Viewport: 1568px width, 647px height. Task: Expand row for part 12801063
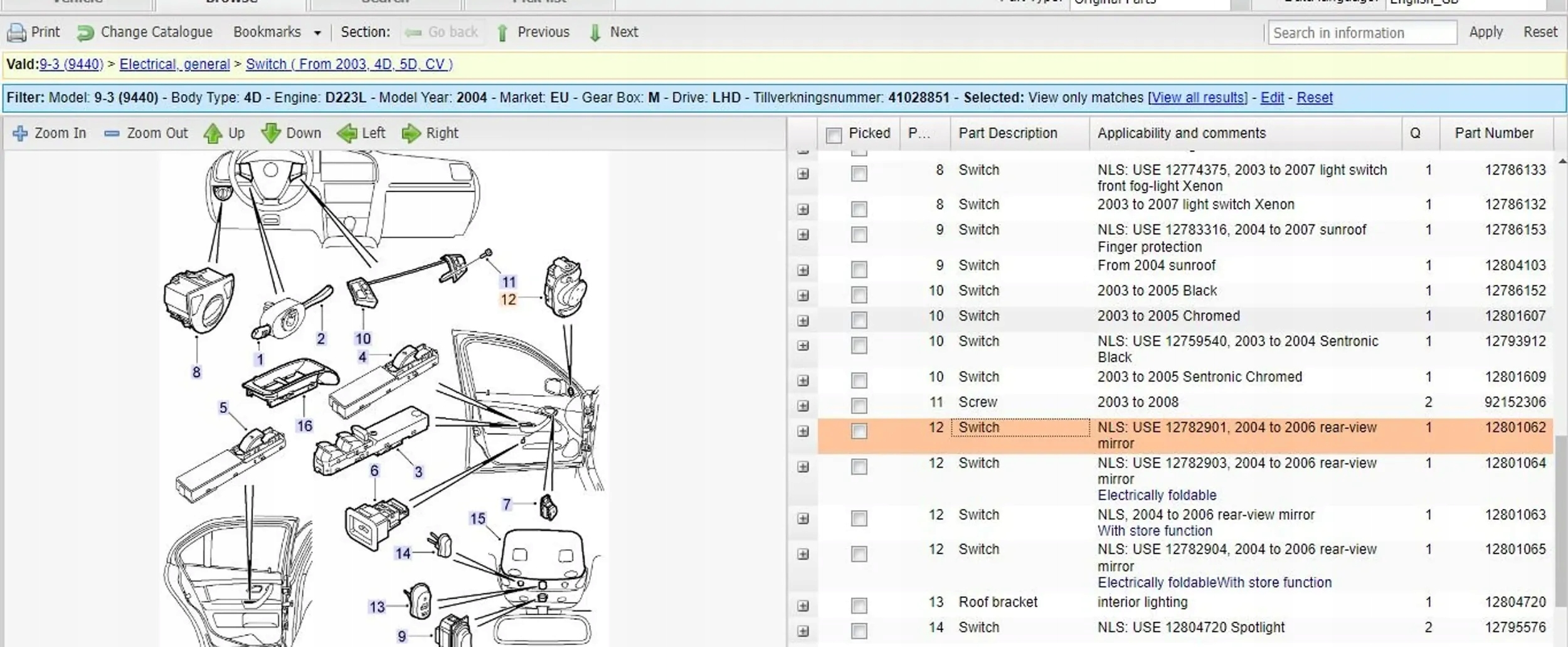803,518
